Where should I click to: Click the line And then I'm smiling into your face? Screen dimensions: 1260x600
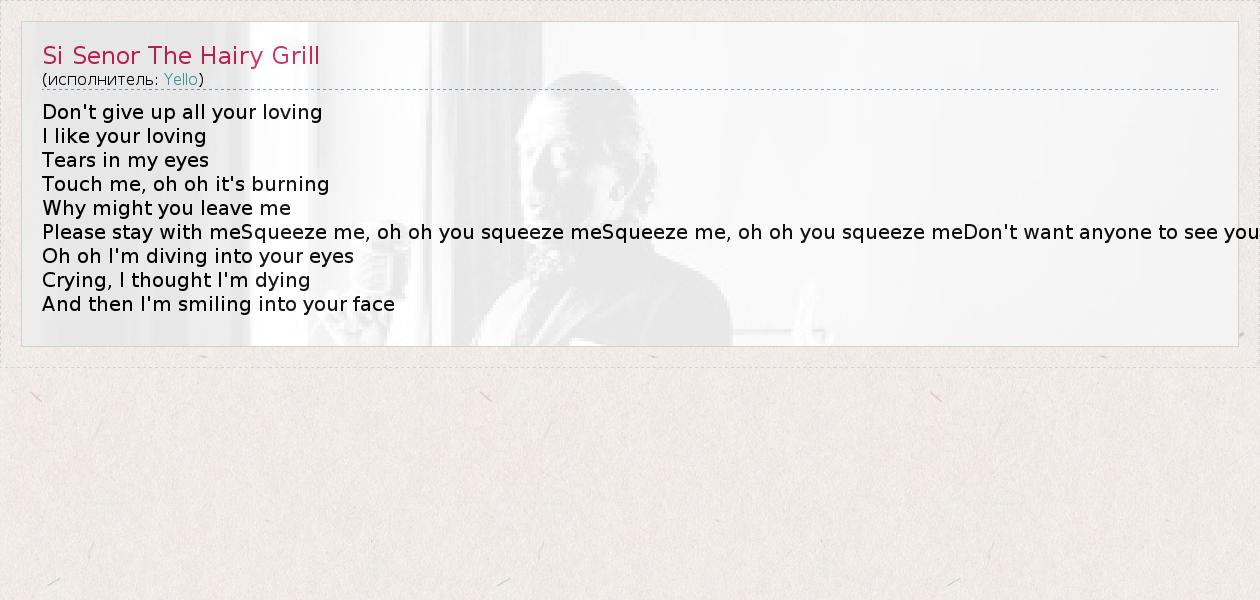point(218,304)
